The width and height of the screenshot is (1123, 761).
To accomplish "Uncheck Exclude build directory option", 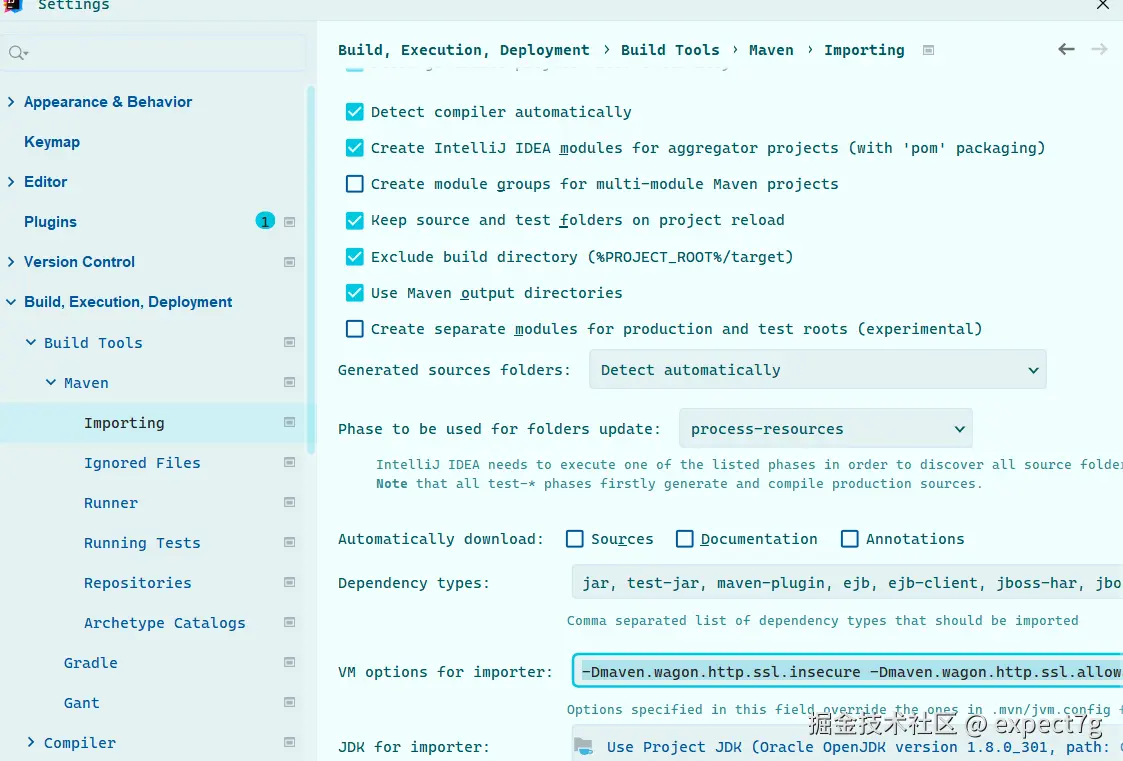I will click(x=355, y=256).
